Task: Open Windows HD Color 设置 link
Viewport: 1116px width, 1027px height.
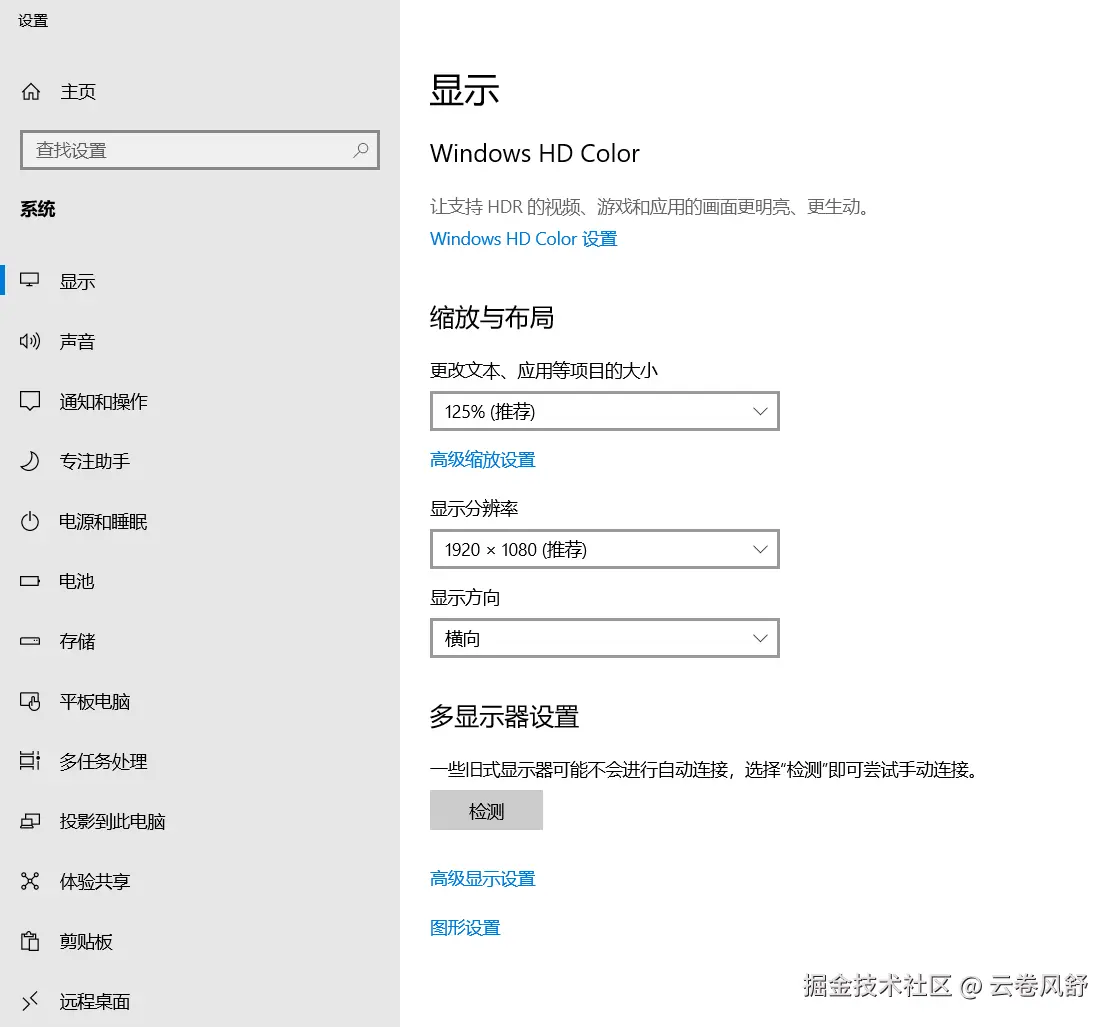Action: coord(523,238)
